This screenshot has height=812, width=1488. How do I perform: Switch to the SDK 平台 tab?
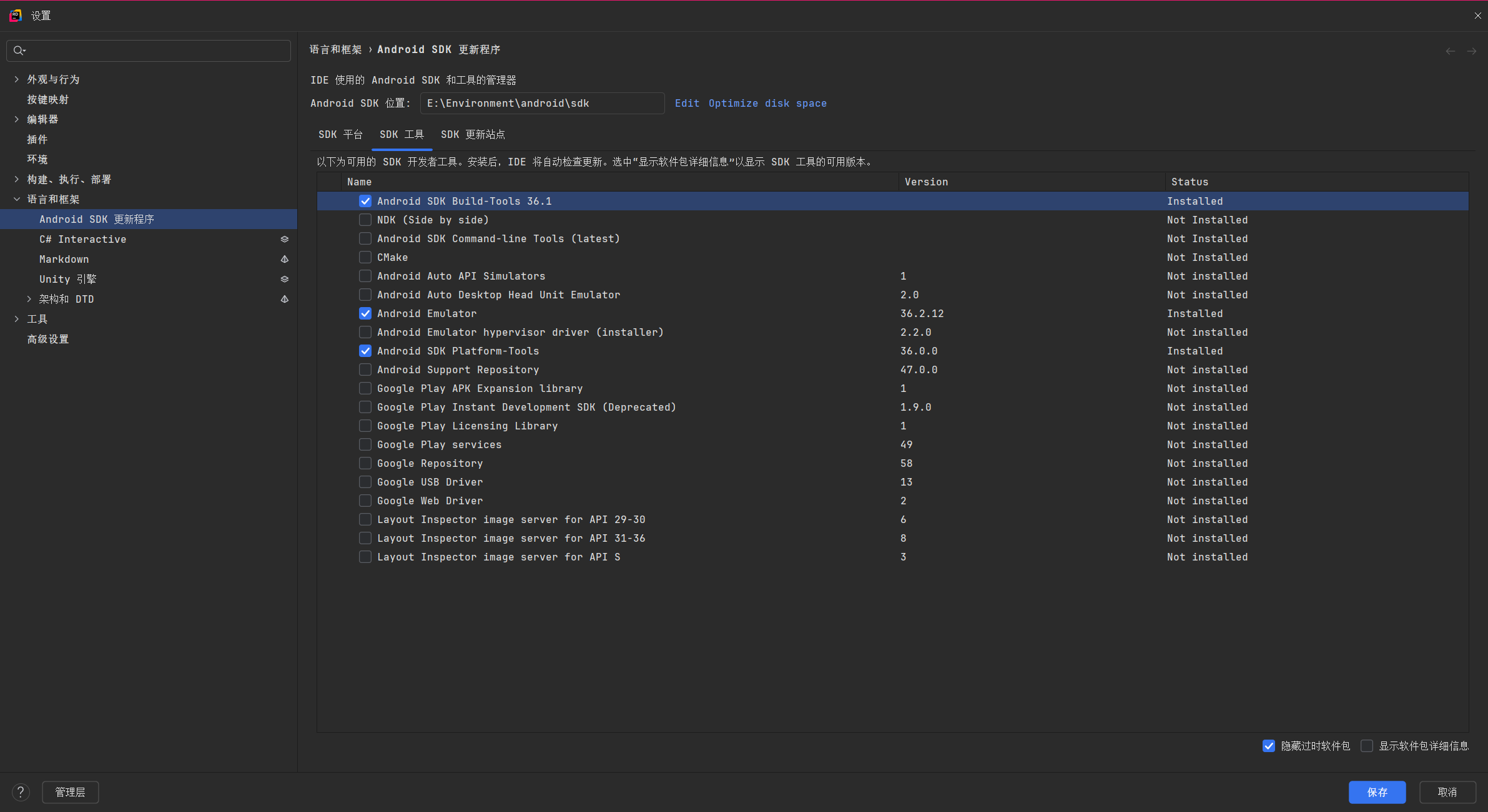click(340, 134)
